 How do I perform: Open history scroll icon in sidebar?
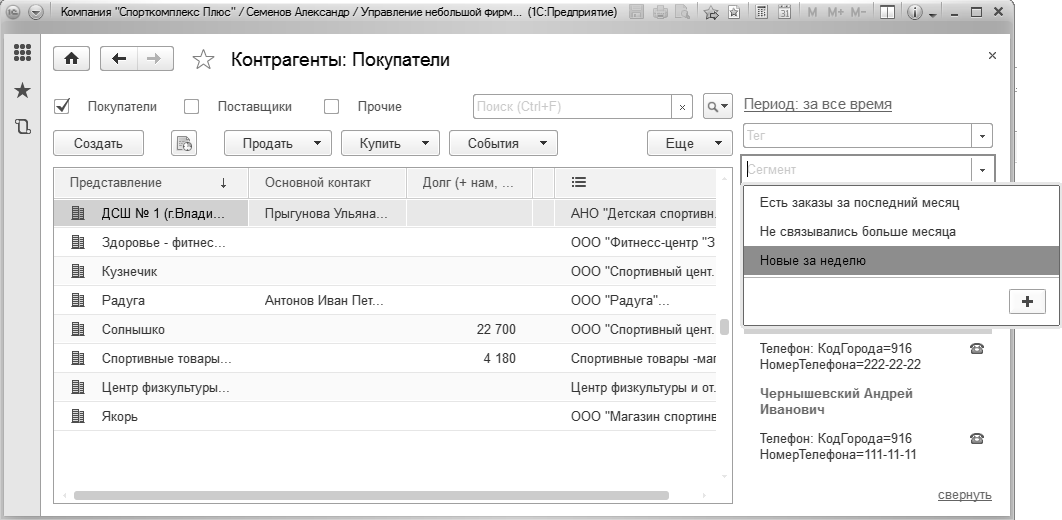click(22, 126)
